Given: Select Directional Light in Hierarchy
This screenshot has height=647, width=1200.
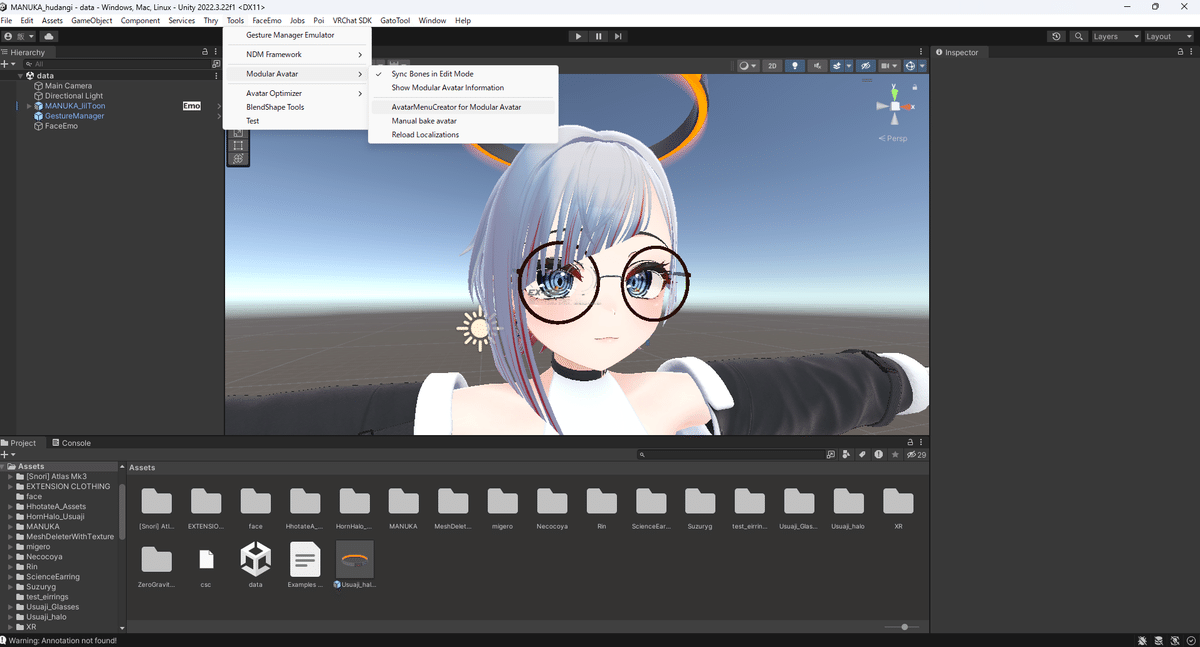Looking at the screenshot, I should 73,96.
